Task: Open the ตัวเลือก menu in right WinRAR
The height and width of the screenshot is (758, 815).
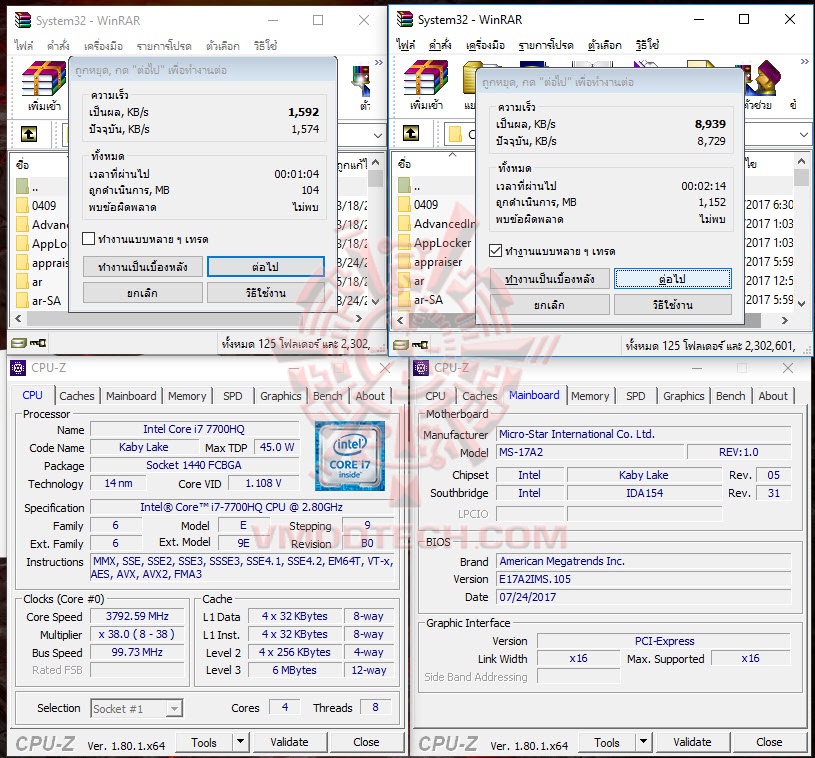Action: (604, 45)
